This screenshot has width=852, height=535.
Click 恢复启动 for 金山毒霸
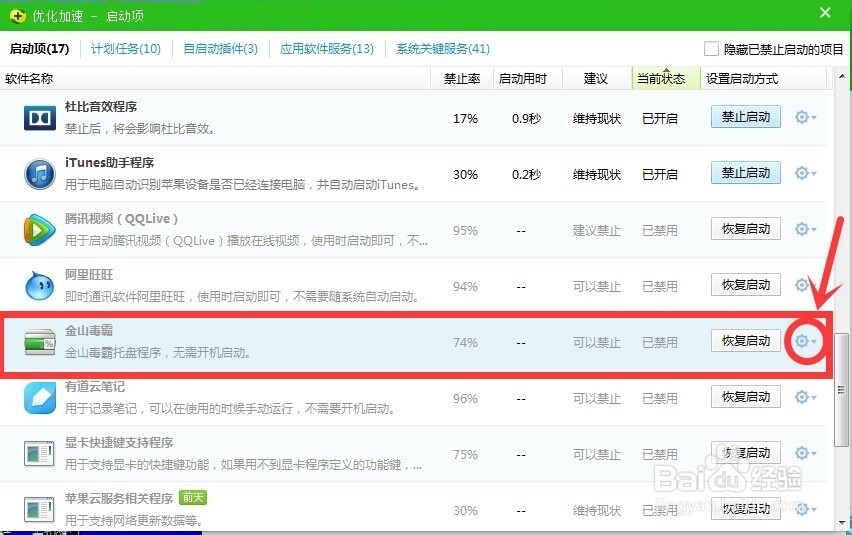click(x=746, y=341)
